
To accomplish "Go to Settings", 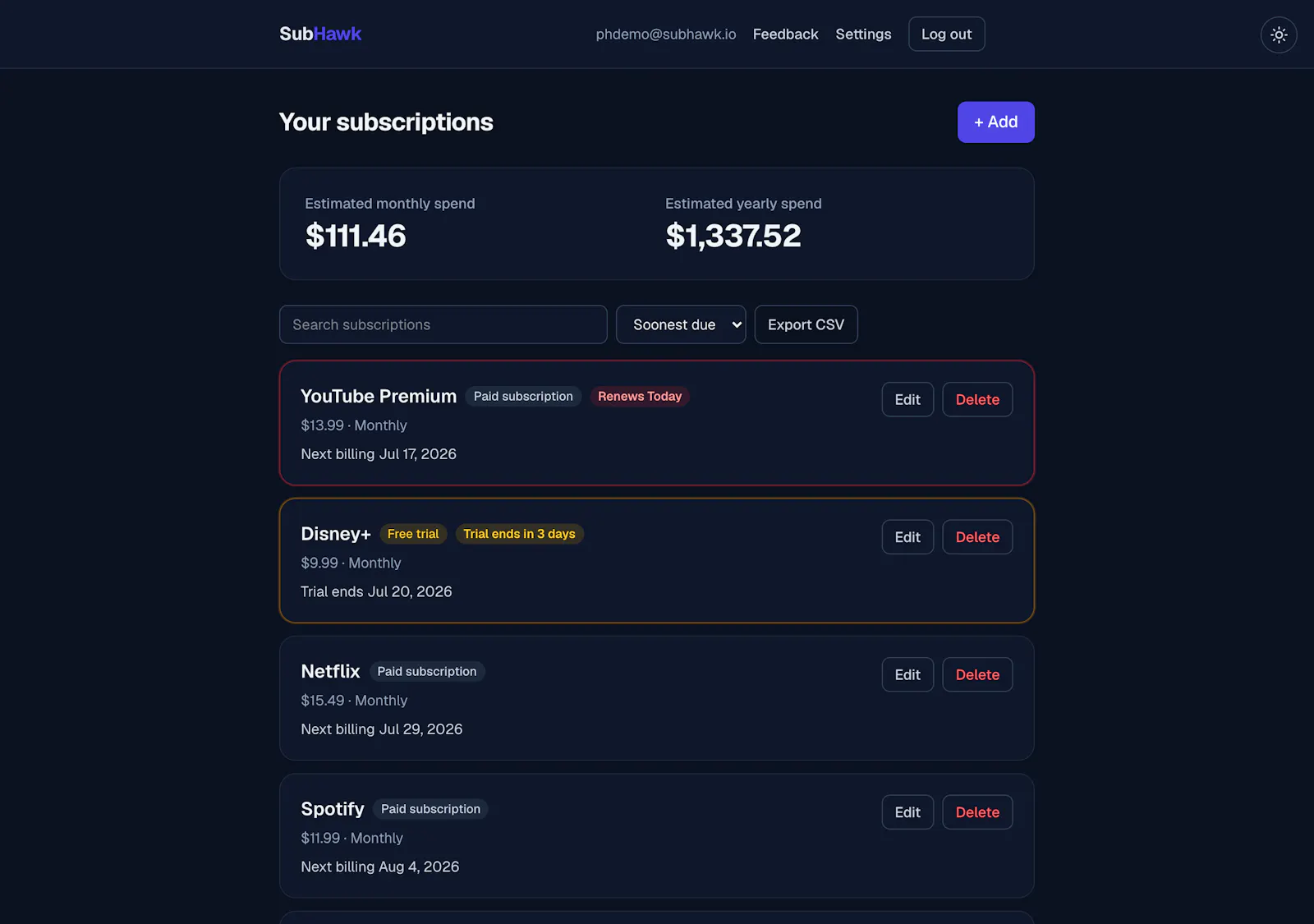I will click(x=863, y=34).
